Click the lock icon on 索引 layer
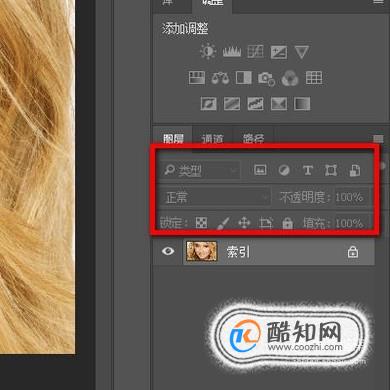Image resolution: width=390 pixels, height=390 pixels. tap(353, 252)
